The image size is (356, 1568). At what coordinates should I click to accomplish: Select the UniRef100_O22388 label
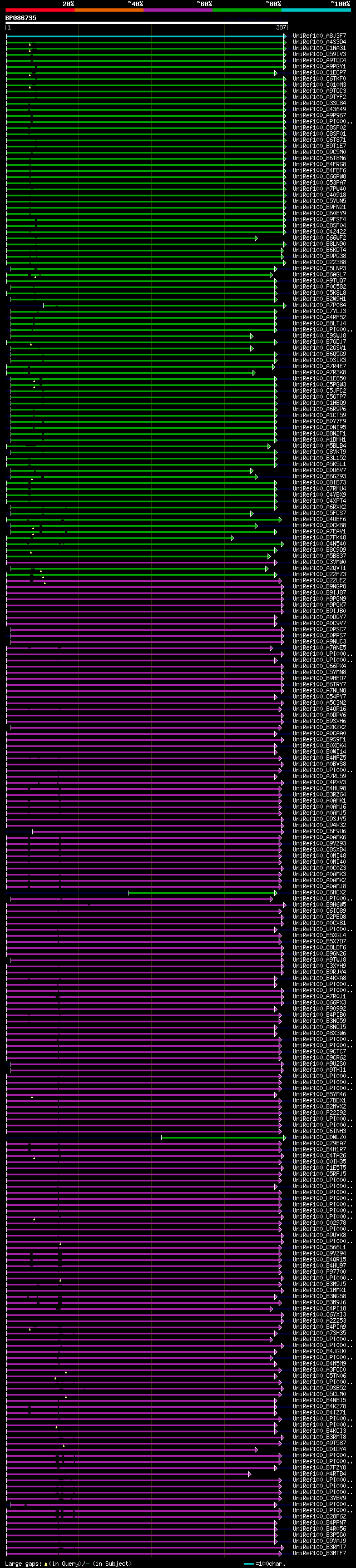click(x=319, y=263)
